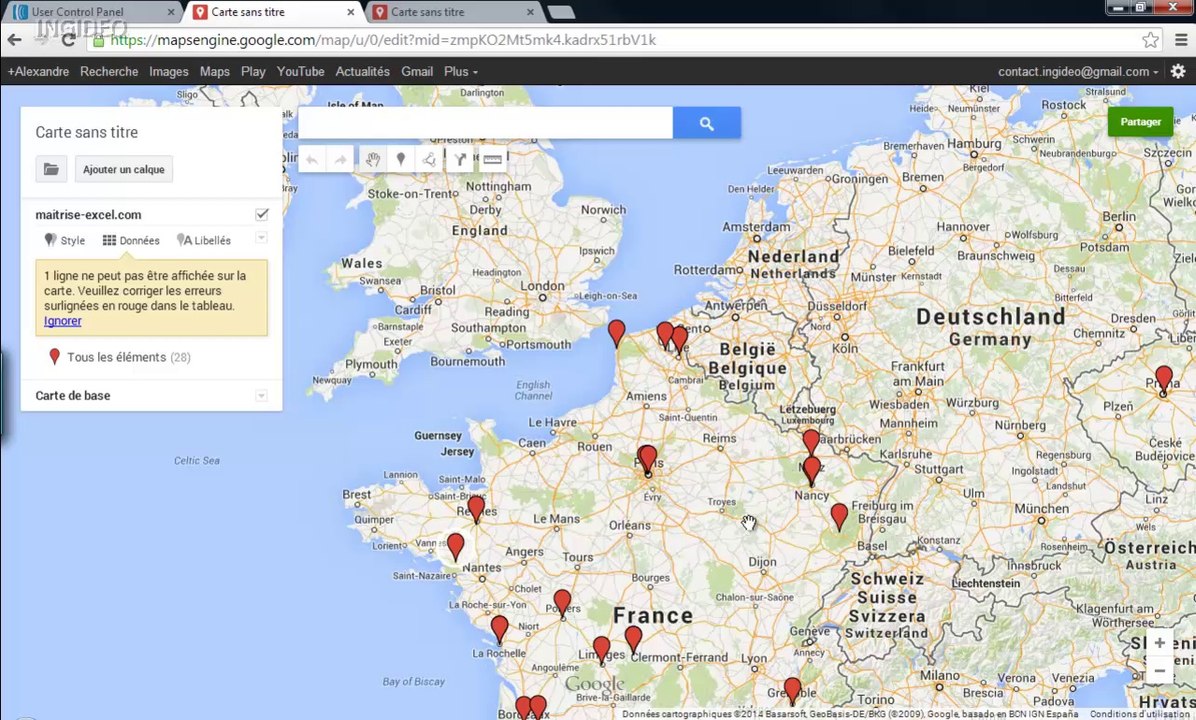Click into the map search field

coord(485,123)
